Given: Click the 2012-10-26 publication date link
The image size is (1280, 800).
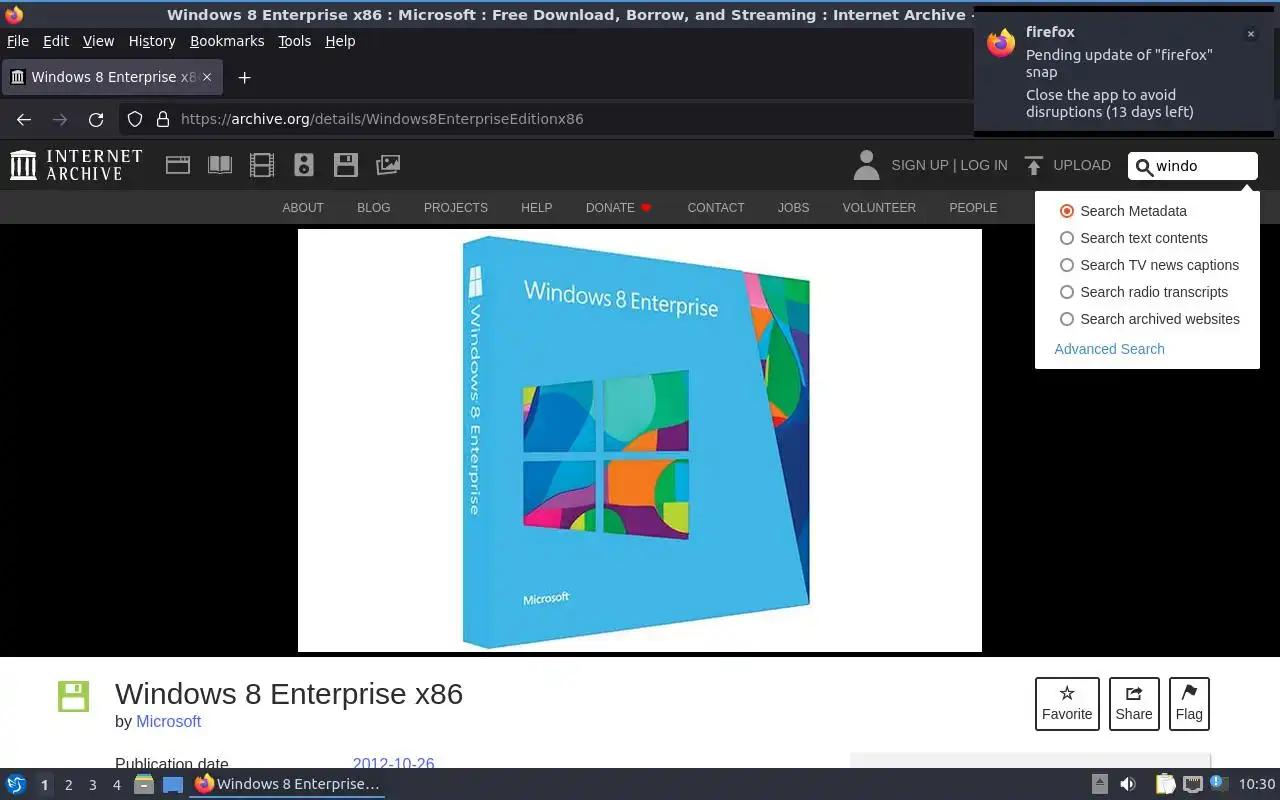Looking at the screenshot, I should click(394, 763).
